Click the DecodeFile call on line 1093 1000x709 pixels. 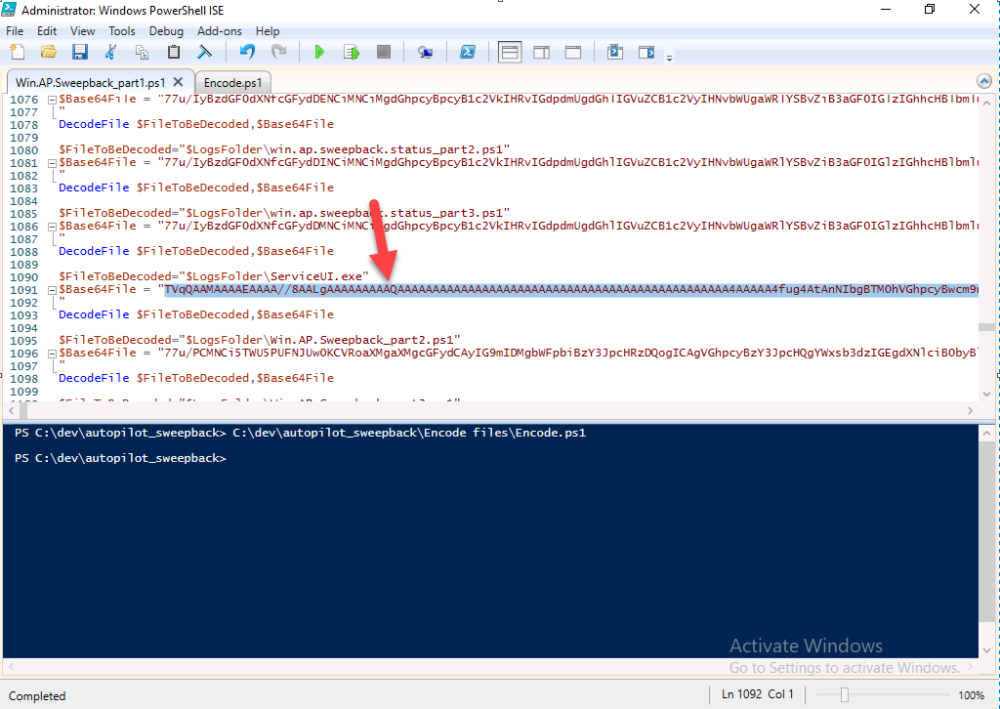[196, 314]
